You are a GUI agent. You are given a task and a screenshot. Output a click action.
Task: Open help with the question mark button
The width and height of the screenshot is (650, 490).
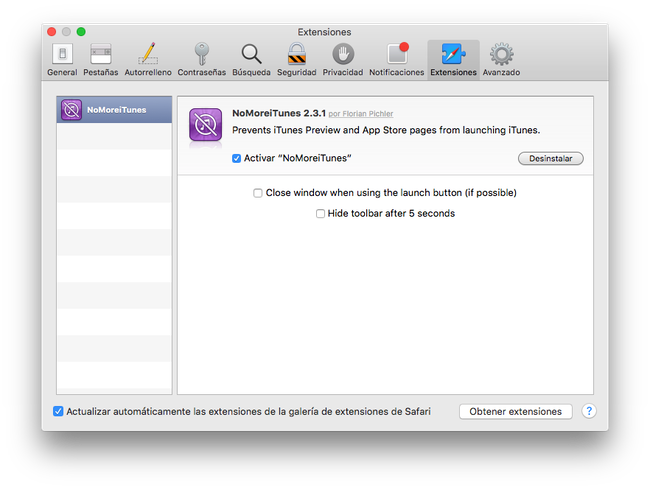[x=589, y=411]
